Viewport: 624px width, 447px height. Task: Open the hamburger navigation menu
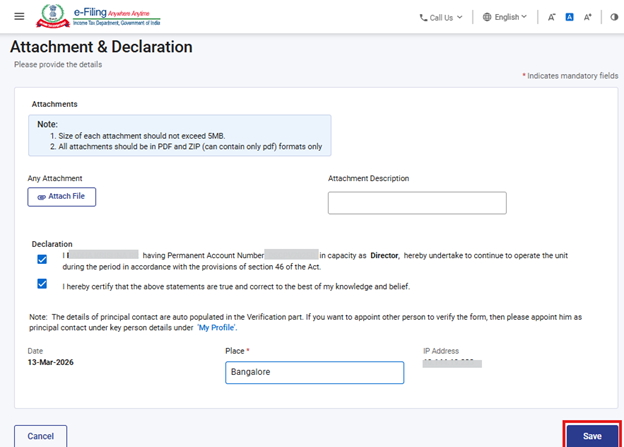19,17
